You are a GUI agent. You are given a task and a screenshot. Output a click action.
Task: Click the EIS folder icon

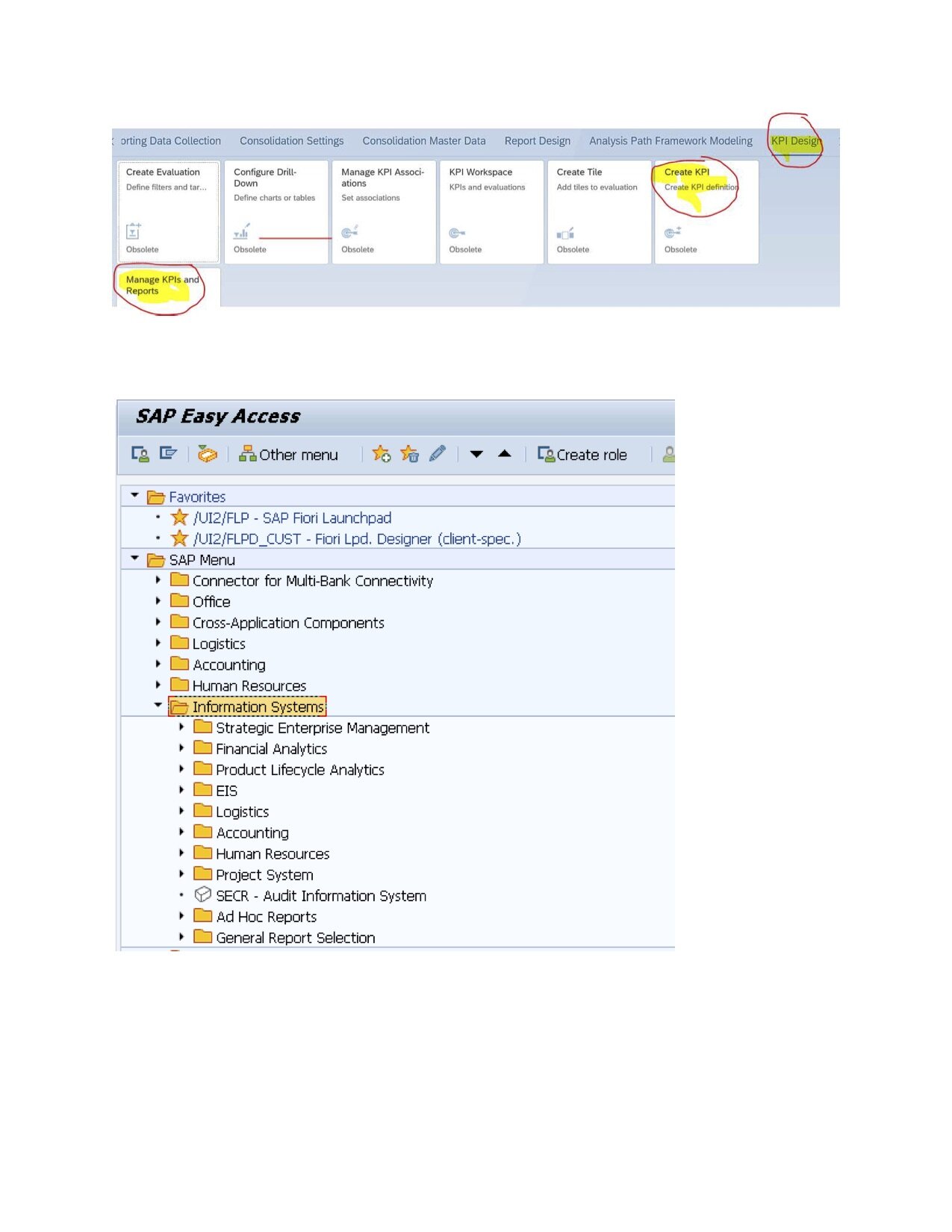202,789
